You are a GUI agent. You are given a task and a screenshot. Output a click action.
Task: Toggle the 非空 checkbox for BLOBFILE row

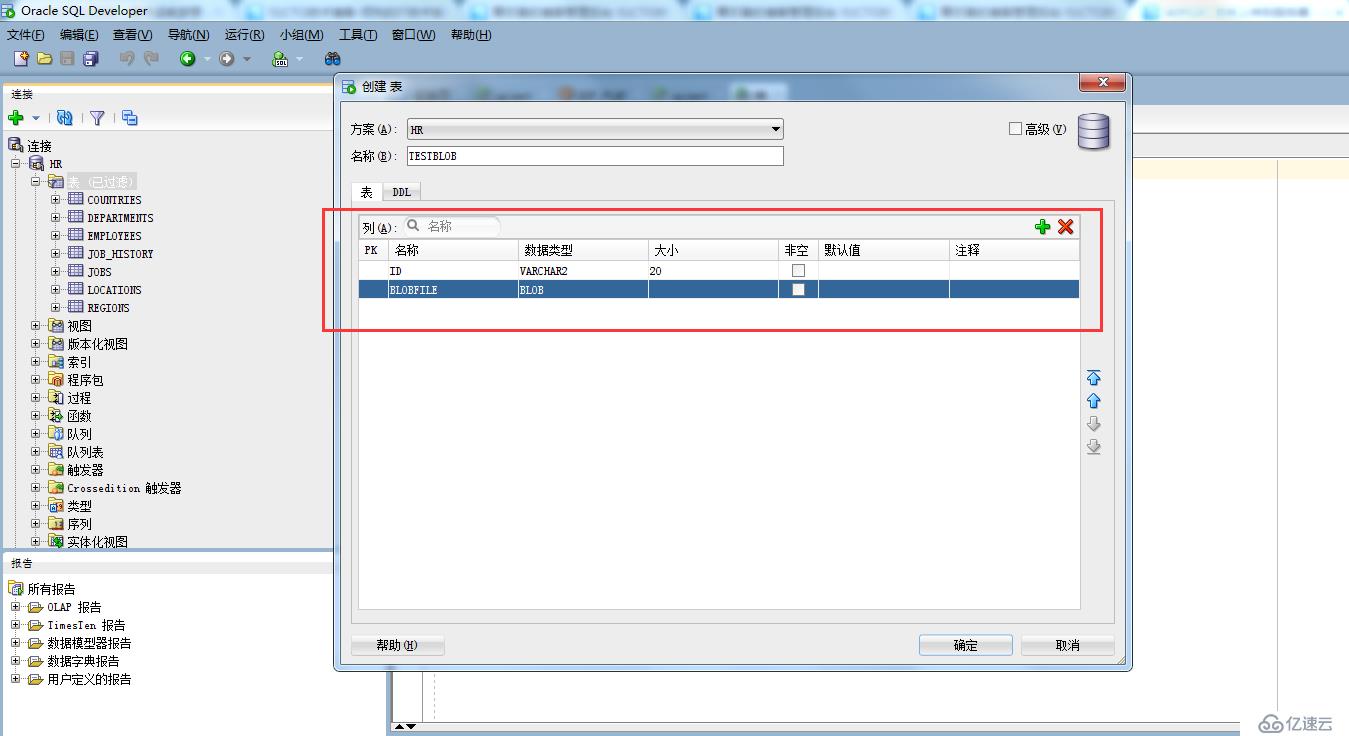click(x=798, y=290)
